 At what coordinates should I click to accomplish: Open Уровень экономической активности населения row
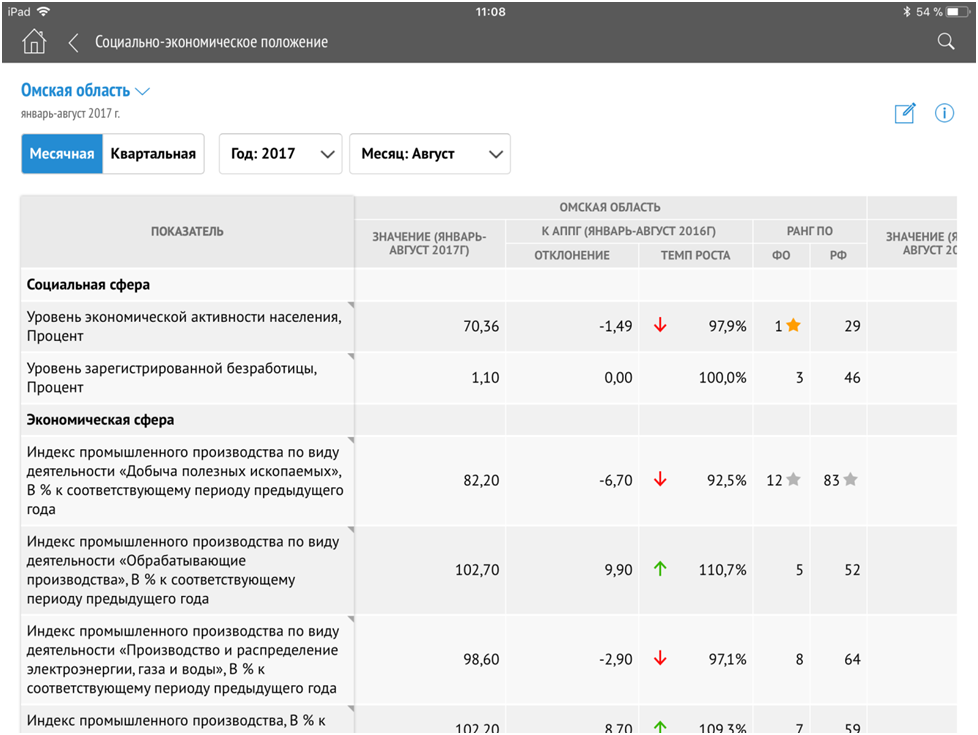coord(186,326)
